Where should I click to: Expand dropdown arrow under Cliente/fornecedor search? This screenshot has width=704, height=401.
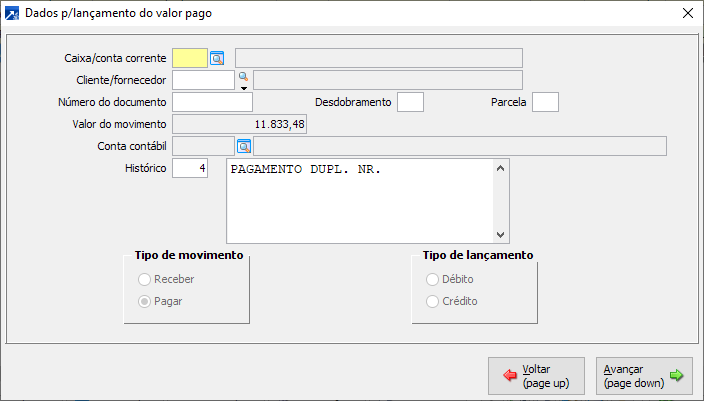(244, 88)
